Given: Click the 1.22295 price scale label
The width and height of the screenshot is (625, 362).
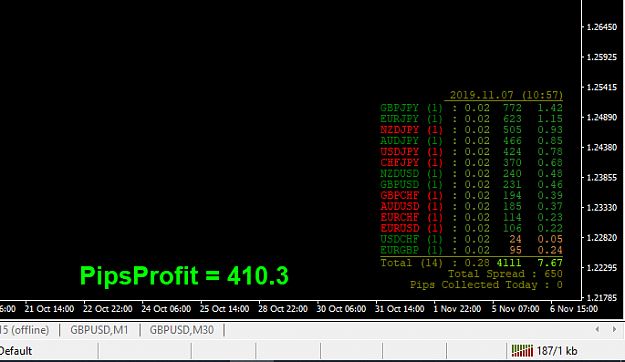Looking at the screenshot, I should click(602, 268).
